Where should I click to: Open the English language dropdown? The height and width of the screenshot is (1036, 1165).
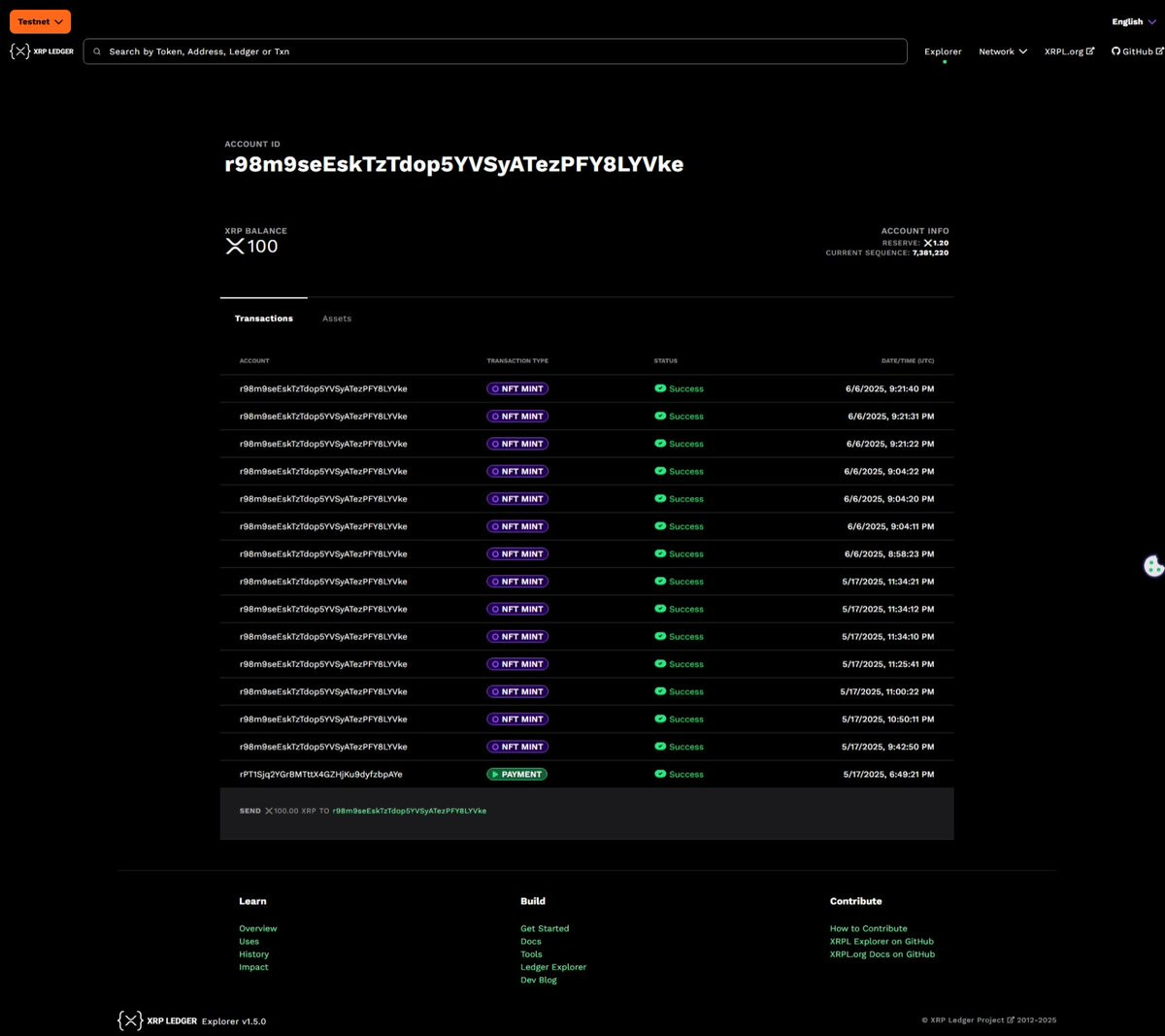point(1133,21)
